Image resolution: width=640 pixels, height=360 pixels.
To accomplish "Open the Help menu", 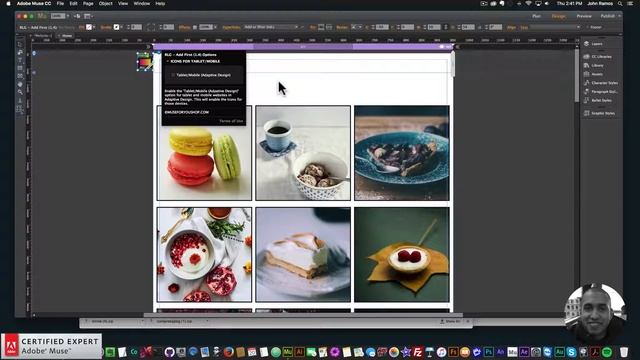I will [x=160, y=3].
